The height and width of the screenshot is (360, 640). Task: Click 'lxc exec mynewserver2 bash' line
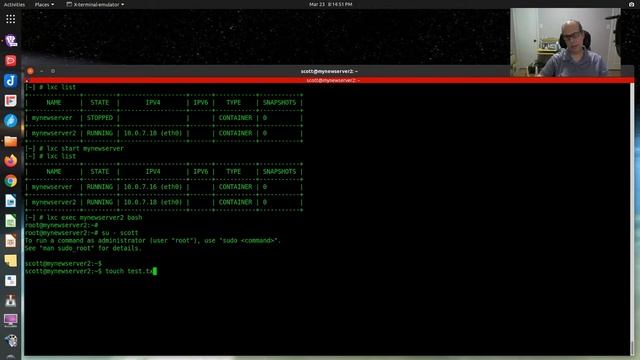[83, 218]
